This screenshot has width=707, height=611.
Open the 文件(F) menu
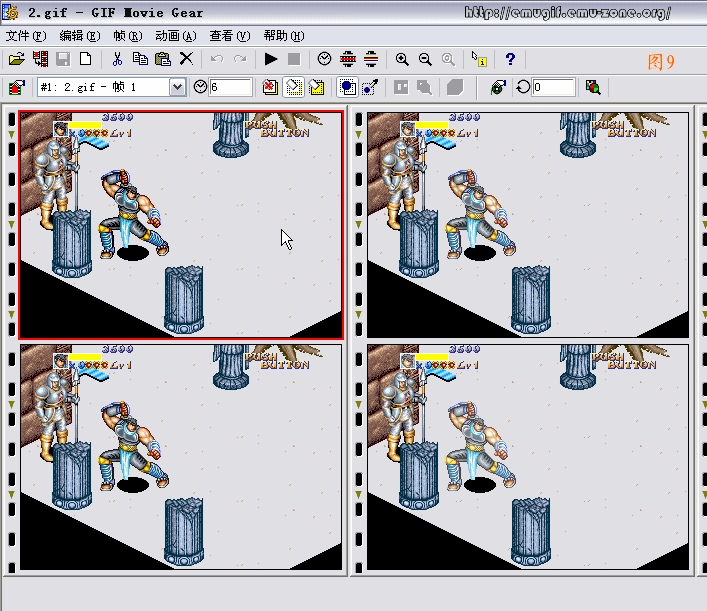(x=26, y=36)
